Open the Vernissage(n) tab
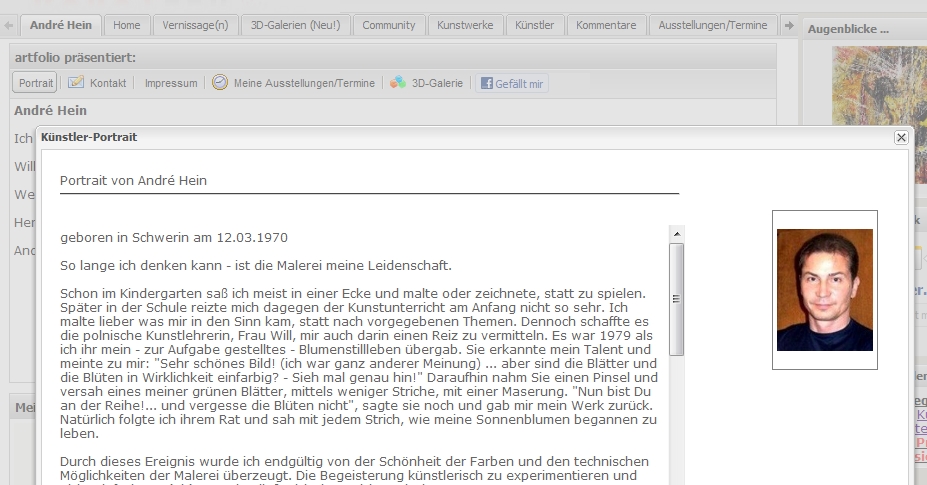 (x=195, y=25)
